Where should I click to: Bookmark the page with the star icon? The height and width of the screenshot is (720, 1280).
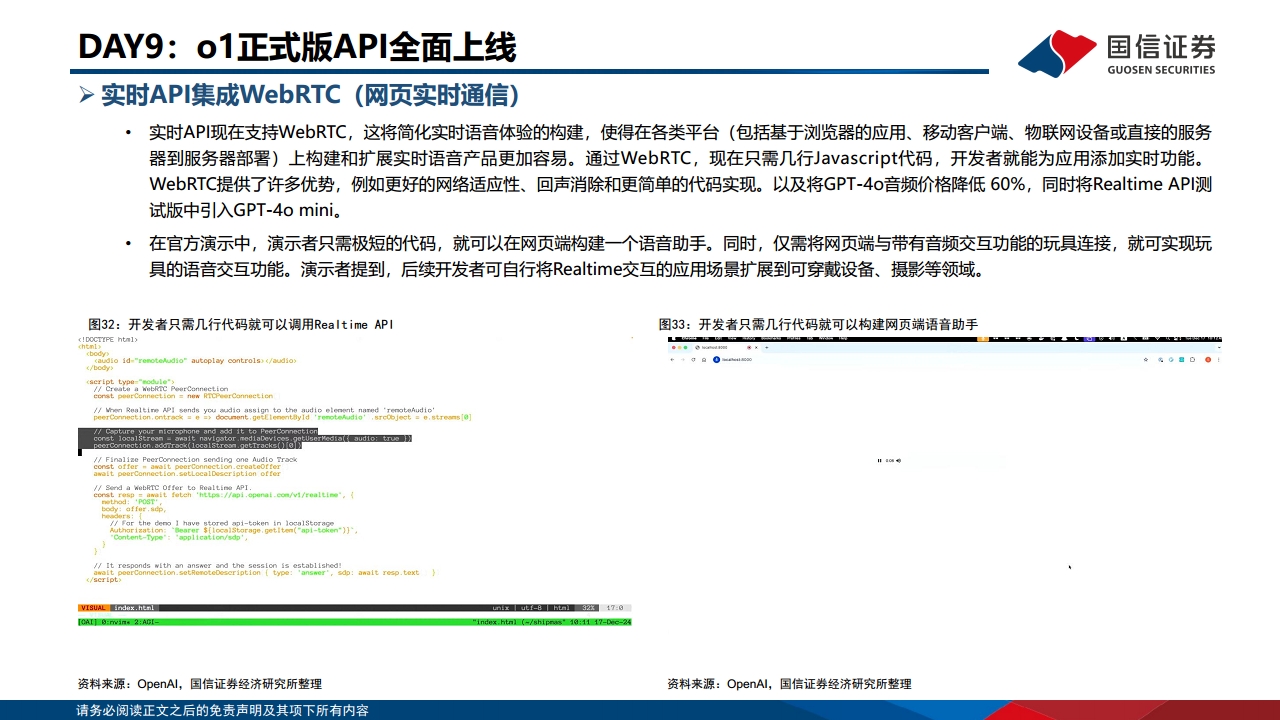pyautogui.click(x=1146, y=360)
